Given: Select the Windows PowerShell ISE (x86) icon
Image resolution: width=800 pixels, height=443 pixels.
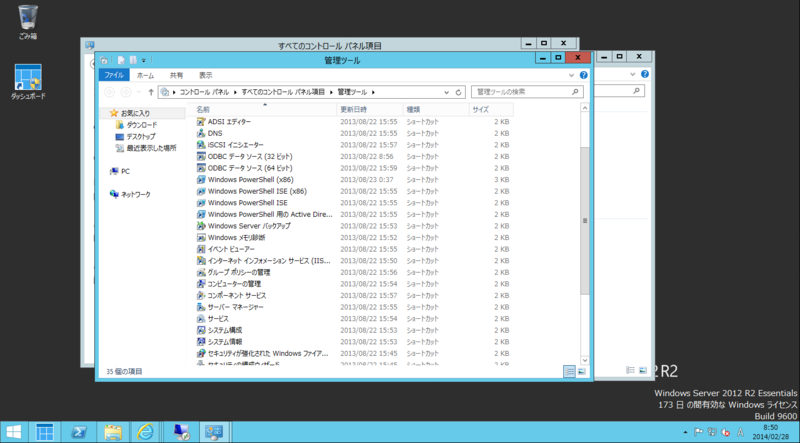Looking at the screenshot, I should point(201,191).
